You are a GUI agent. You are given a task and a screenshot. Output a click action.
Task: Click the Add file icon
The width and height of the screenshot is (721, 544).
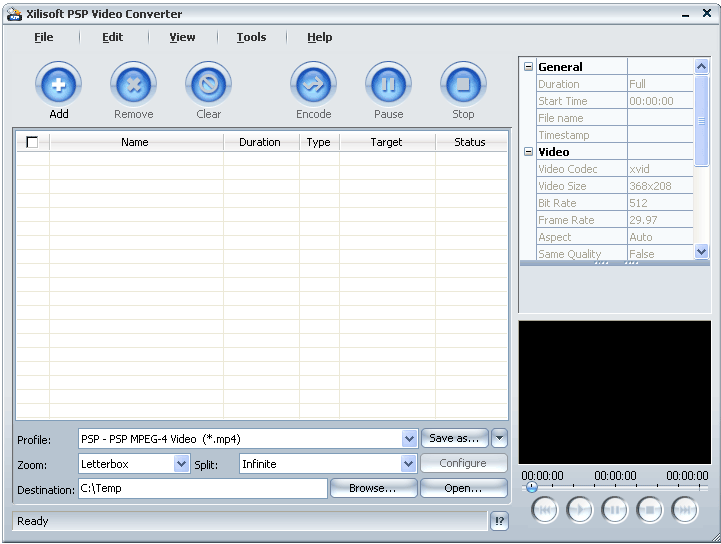(x=59, y=85)
